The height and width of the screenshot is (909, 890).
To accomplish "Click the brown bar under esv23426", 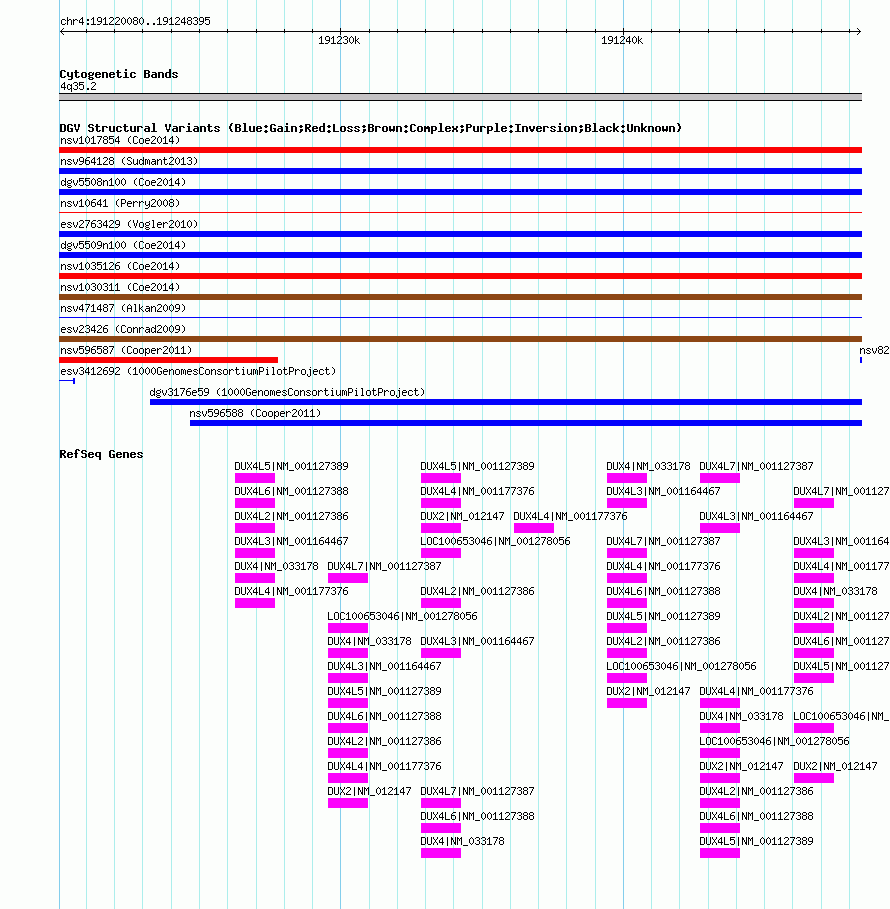I will pos(460,339).
